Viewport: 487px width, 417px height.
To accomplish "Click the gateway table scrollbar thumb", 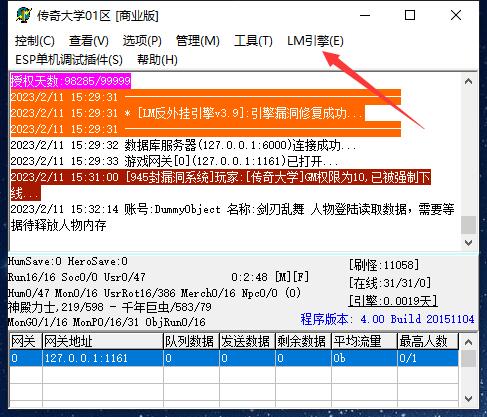I will pos(468,359).
